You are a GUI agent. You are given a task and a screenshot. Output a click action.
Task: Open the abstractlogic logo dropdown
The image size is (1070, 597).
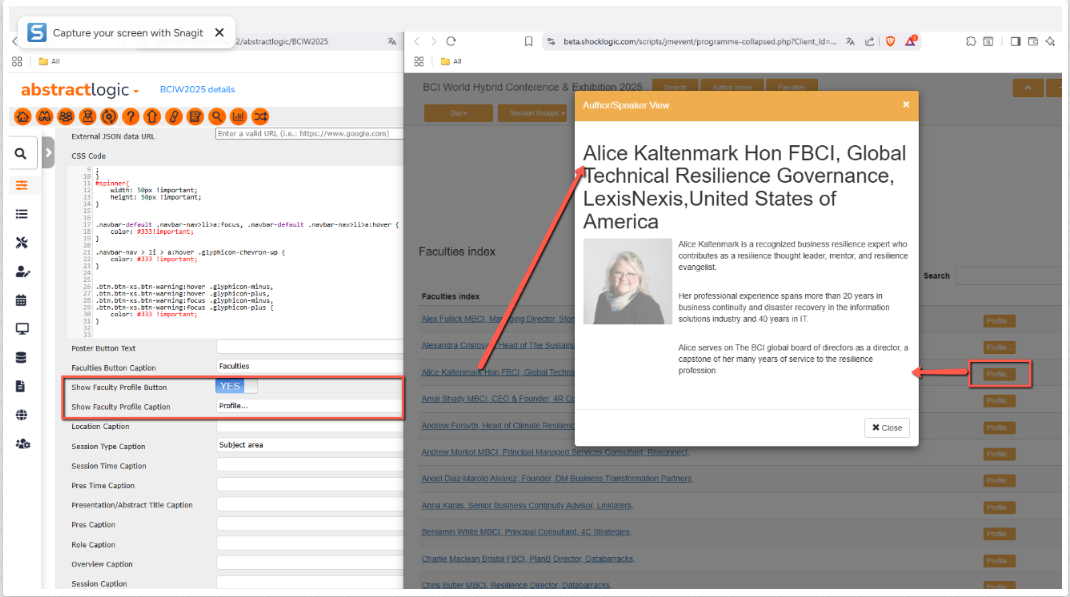coord(80,90)
